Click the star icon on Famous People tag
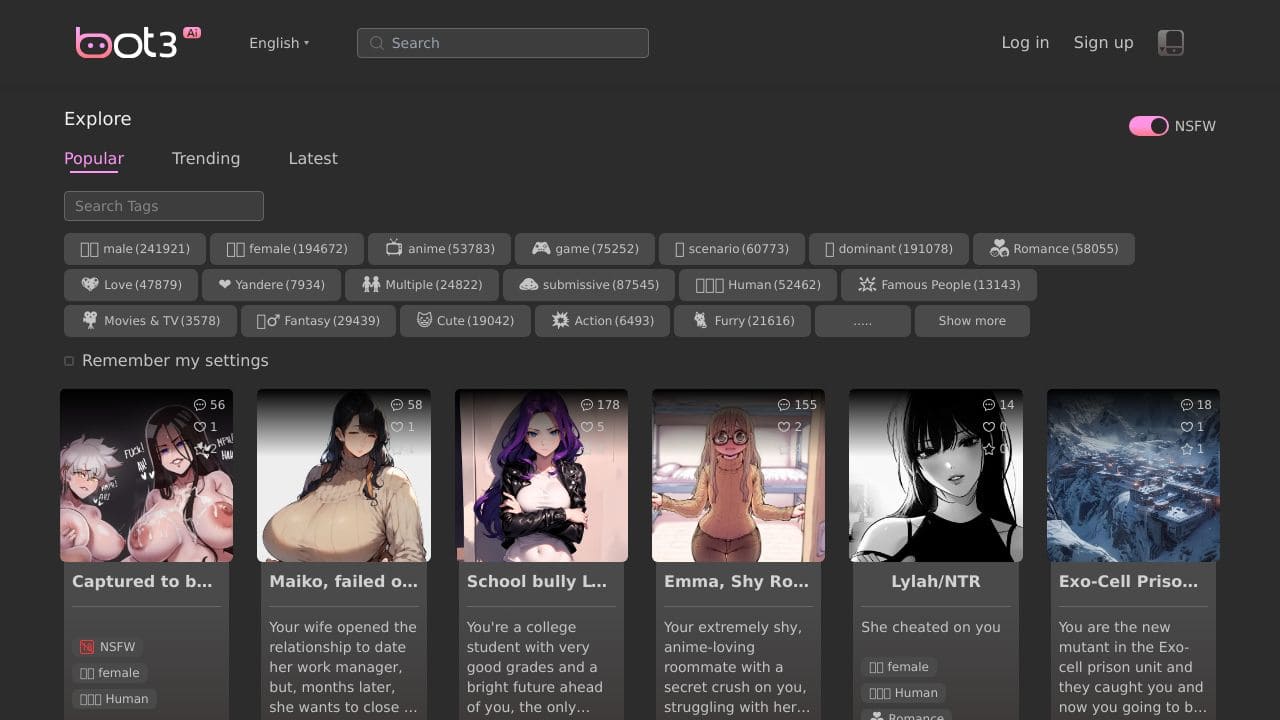 pyautogui.click(x=867, y=284)
